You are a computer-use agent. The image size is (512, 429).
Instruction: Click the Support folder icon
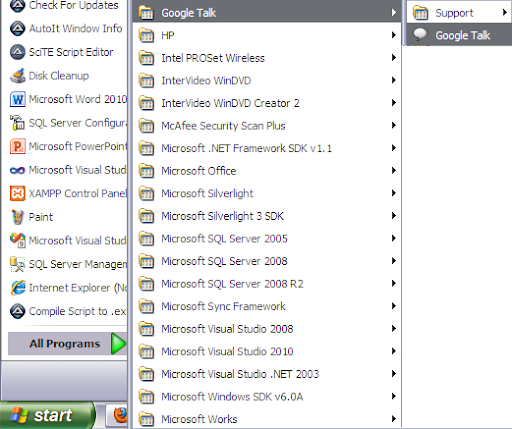pyautogui.click(x=420, y=13)
